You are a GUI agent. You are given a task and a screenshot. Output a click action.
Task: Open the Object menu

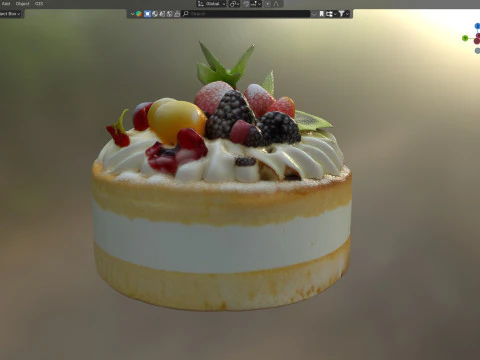click(x=22, y=4)
